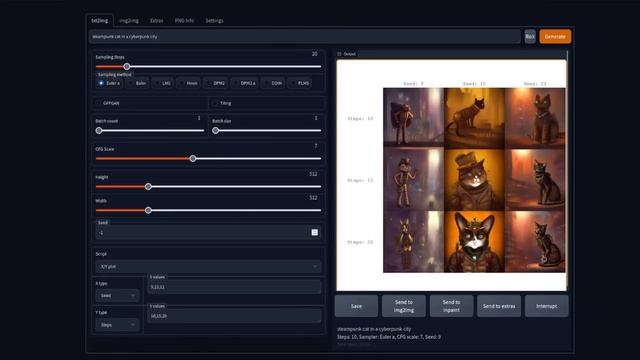Click the Sampling Steps value 20

314,54
